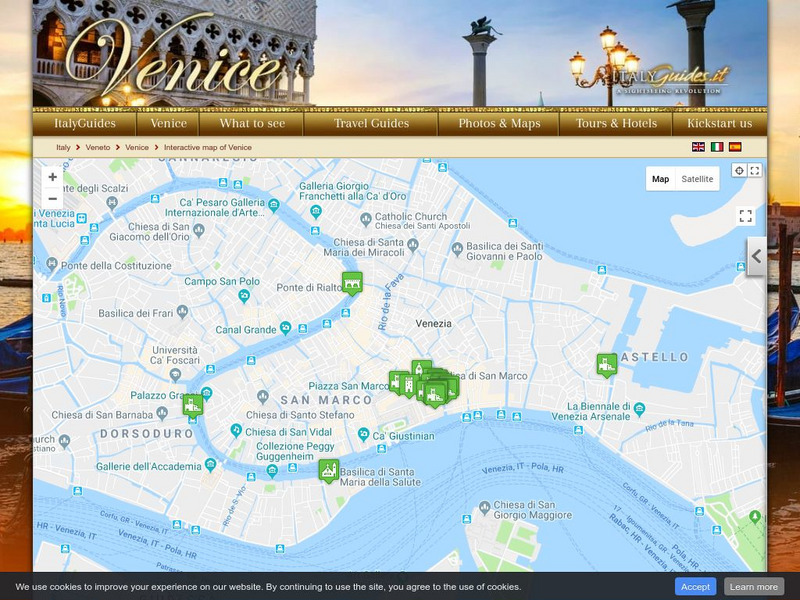Expand the side panel with the right-edge chevron
Image resolution: width=800 pixels, height=600 pixels.
[756, 258]
